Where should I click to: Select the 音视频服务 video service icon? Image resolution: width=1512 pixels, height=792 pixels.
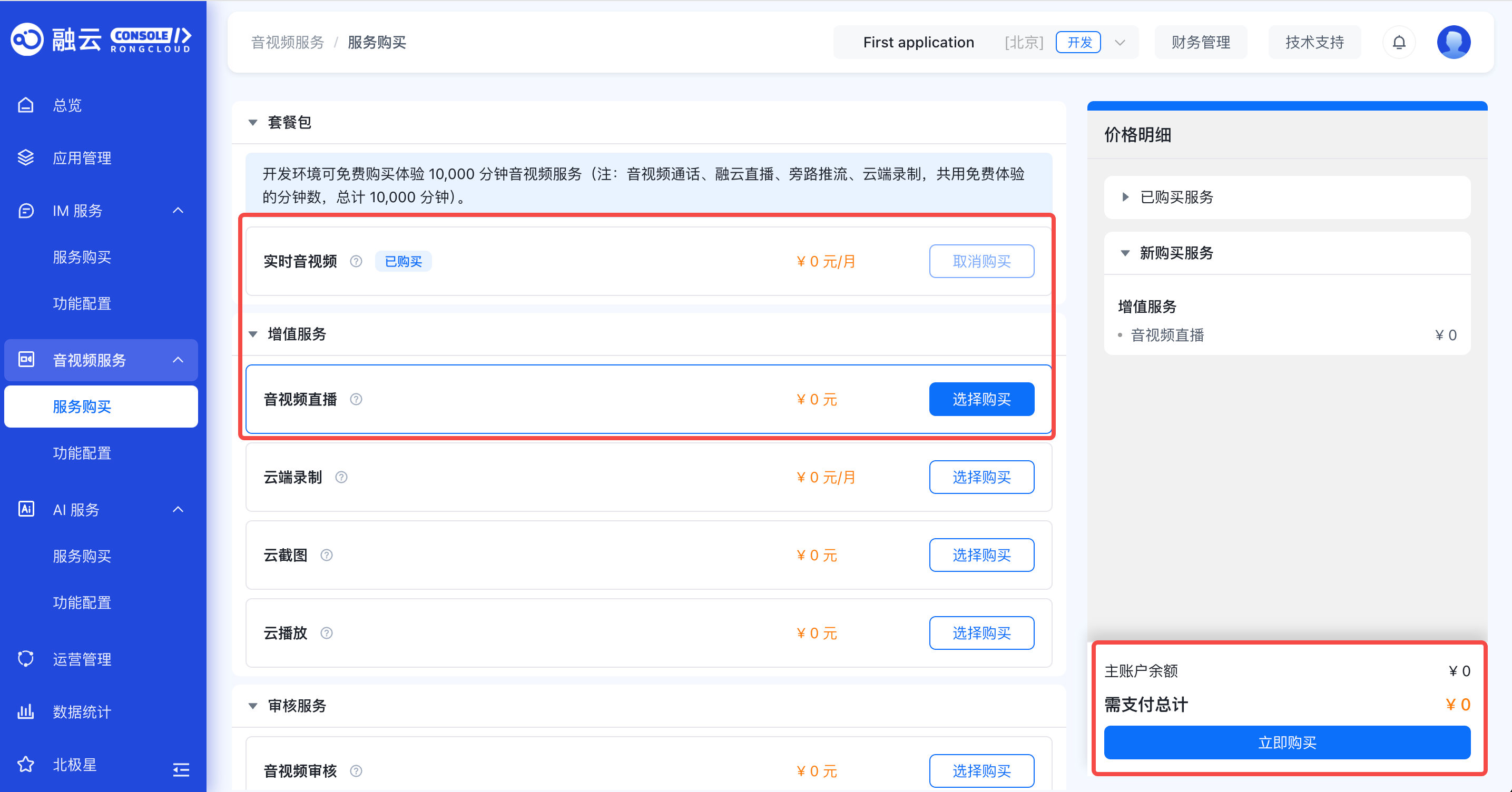coord(26,360)
